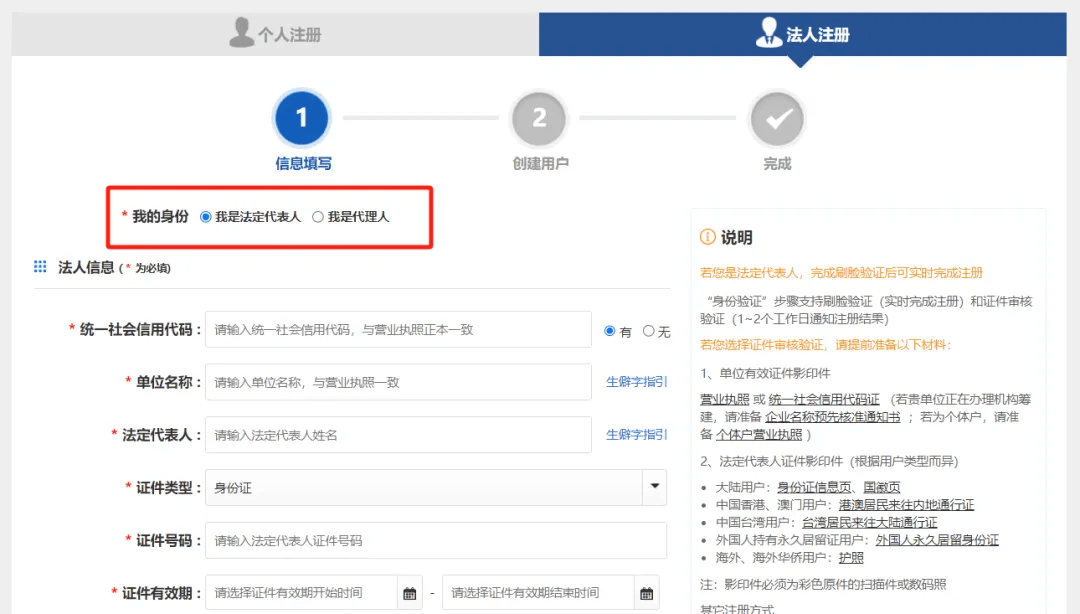Open the 证件类型 dropdown
Image resolution: width=1080 pixels, height=614 pixels.
point(657,487)
